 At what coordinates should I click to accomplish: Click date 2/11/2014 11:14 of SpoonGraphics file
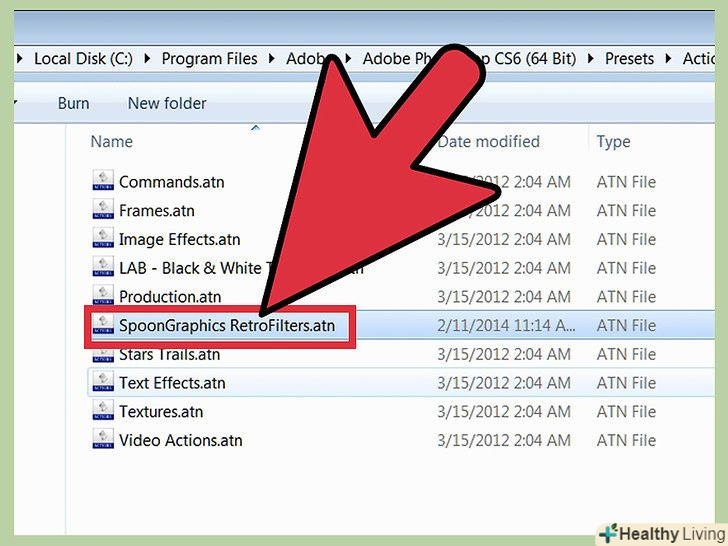pos(506,326)
